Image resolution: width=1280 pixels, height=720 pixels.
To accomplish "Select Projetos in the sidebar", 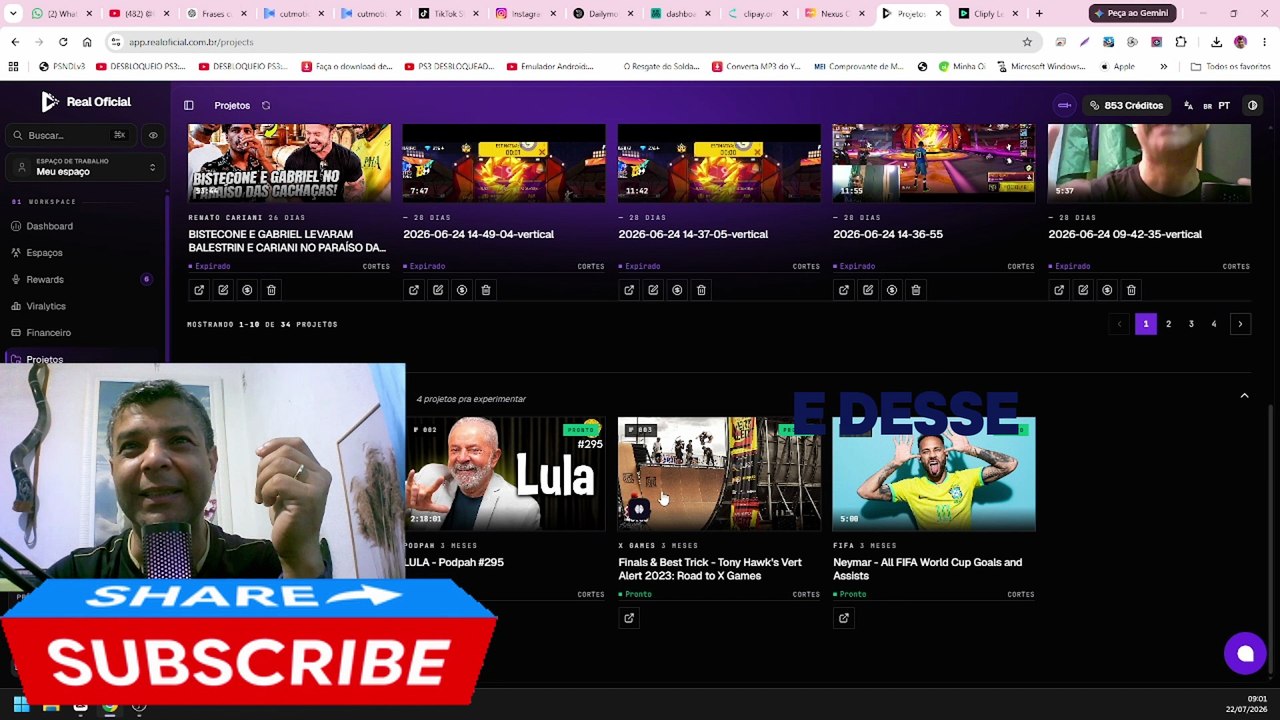I will [44, 359].
